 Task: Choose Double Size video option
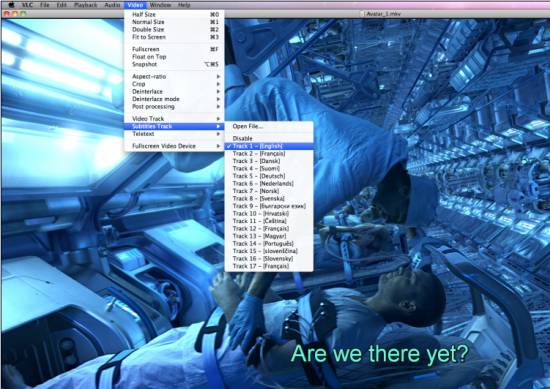click(174, 29)
